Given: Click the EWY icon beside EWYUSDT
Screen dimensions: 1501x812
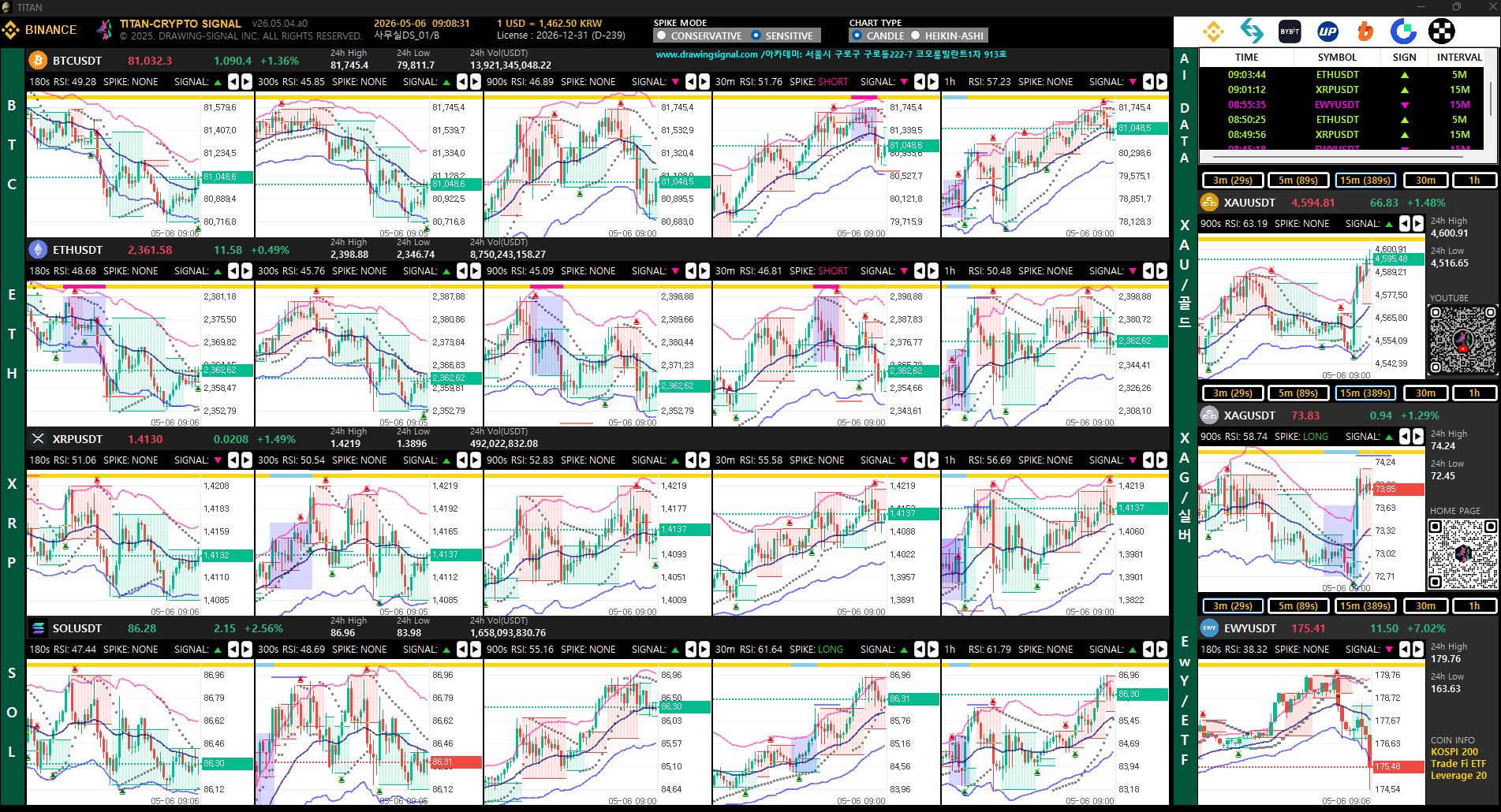Looking at the screenshot, I should pos(1209,628).
